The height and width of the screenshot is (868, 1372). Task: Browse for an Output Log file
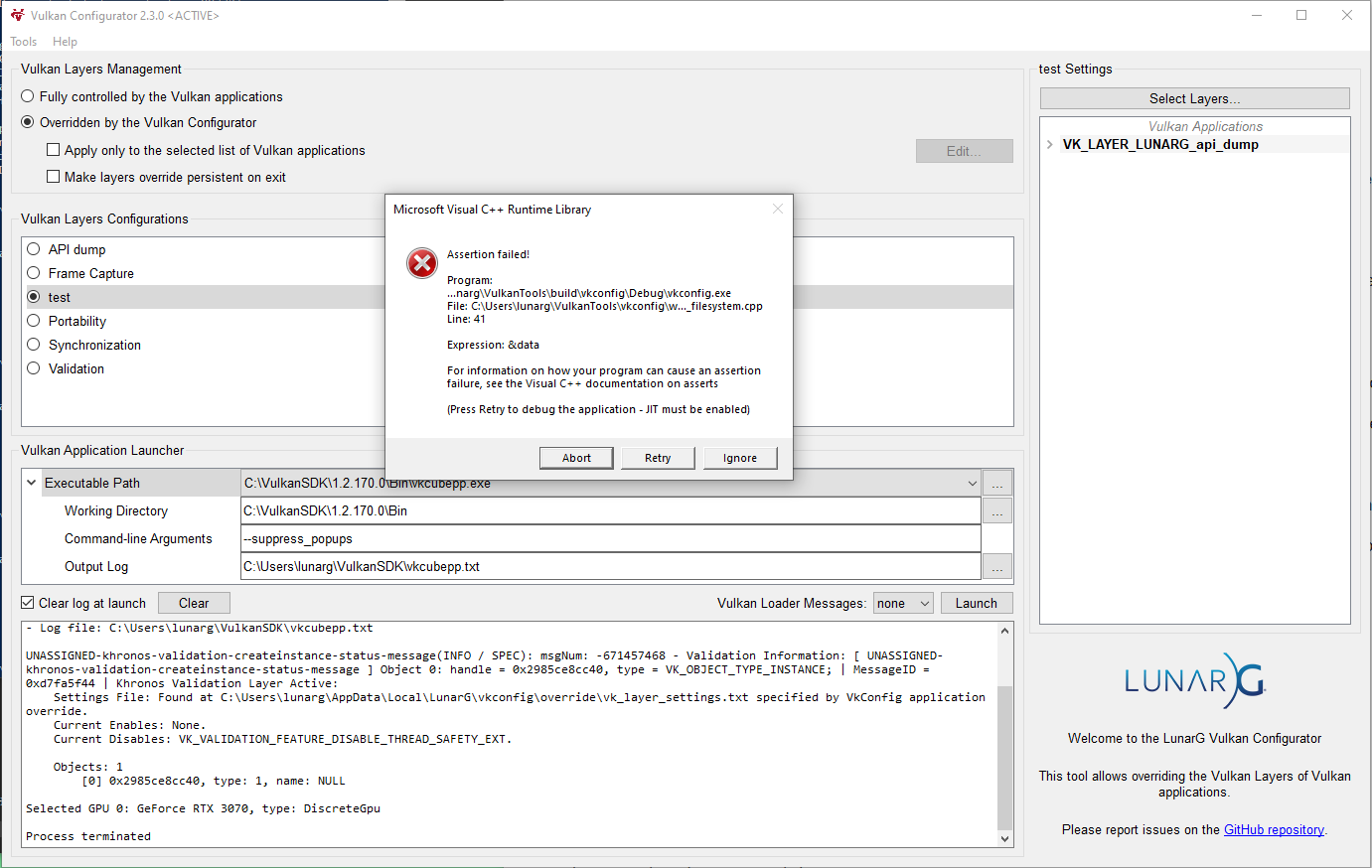pyautogui.click(x=996, y=566)
